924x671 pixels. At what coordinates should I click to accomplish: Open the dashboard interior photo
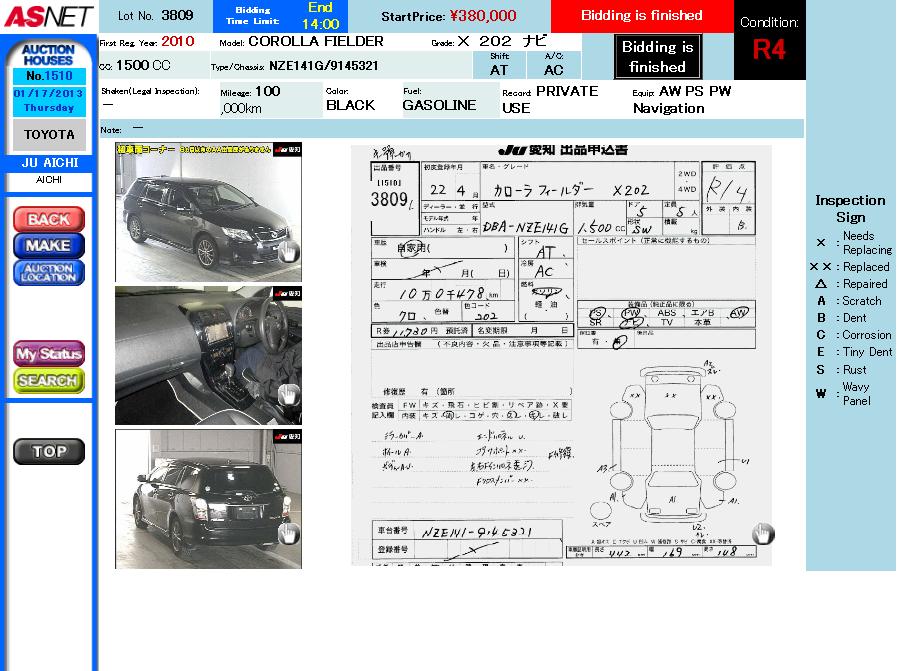pos(207,355)
